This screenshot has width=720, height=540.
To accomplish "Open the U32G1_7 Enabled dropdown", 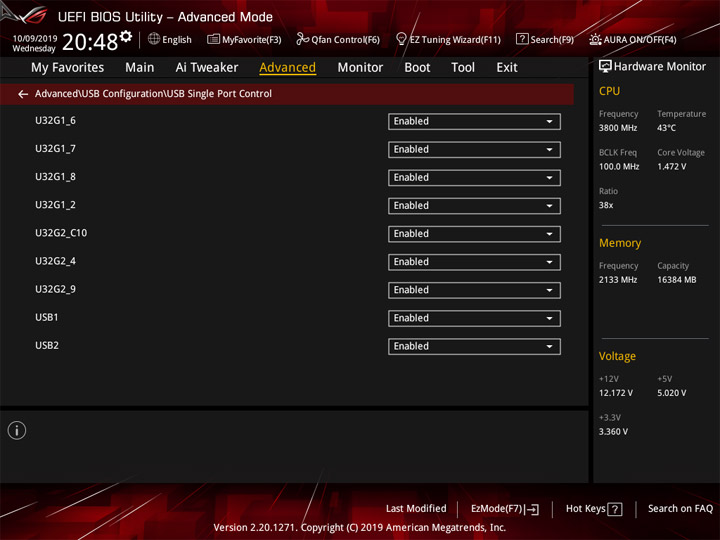I will click(x=474, y=150).
